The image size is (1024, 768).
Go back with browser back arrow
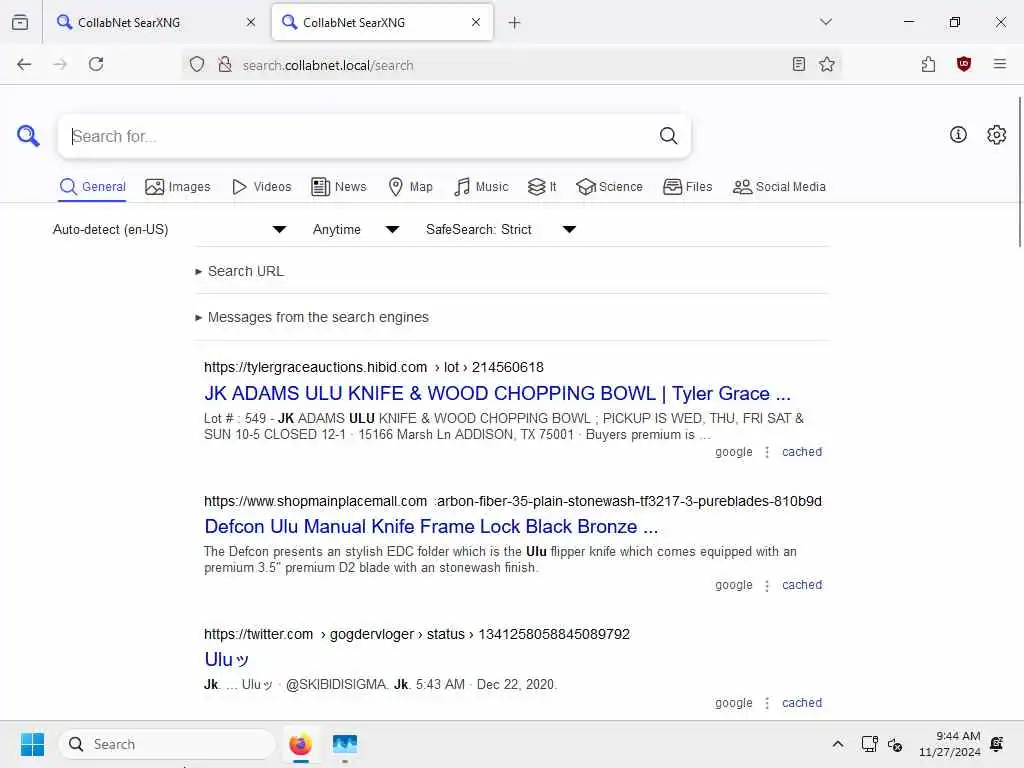[24, 64]
